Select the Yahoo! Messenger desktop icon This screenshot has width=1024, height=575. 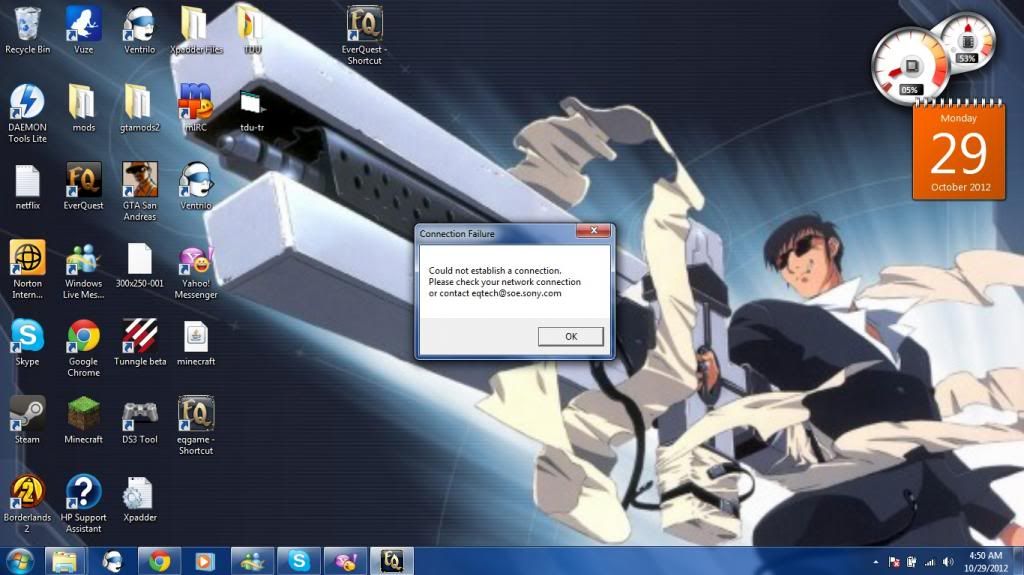(x=196, y=270)
